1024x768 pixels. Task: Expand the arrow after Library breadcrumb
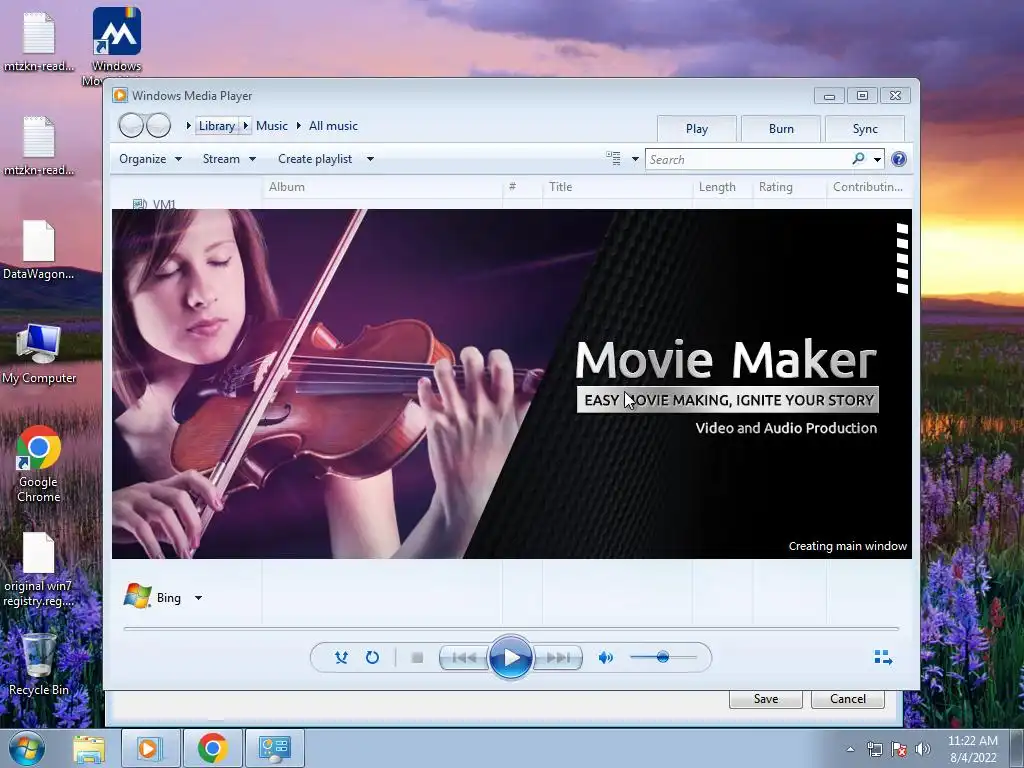pos(246,125)
